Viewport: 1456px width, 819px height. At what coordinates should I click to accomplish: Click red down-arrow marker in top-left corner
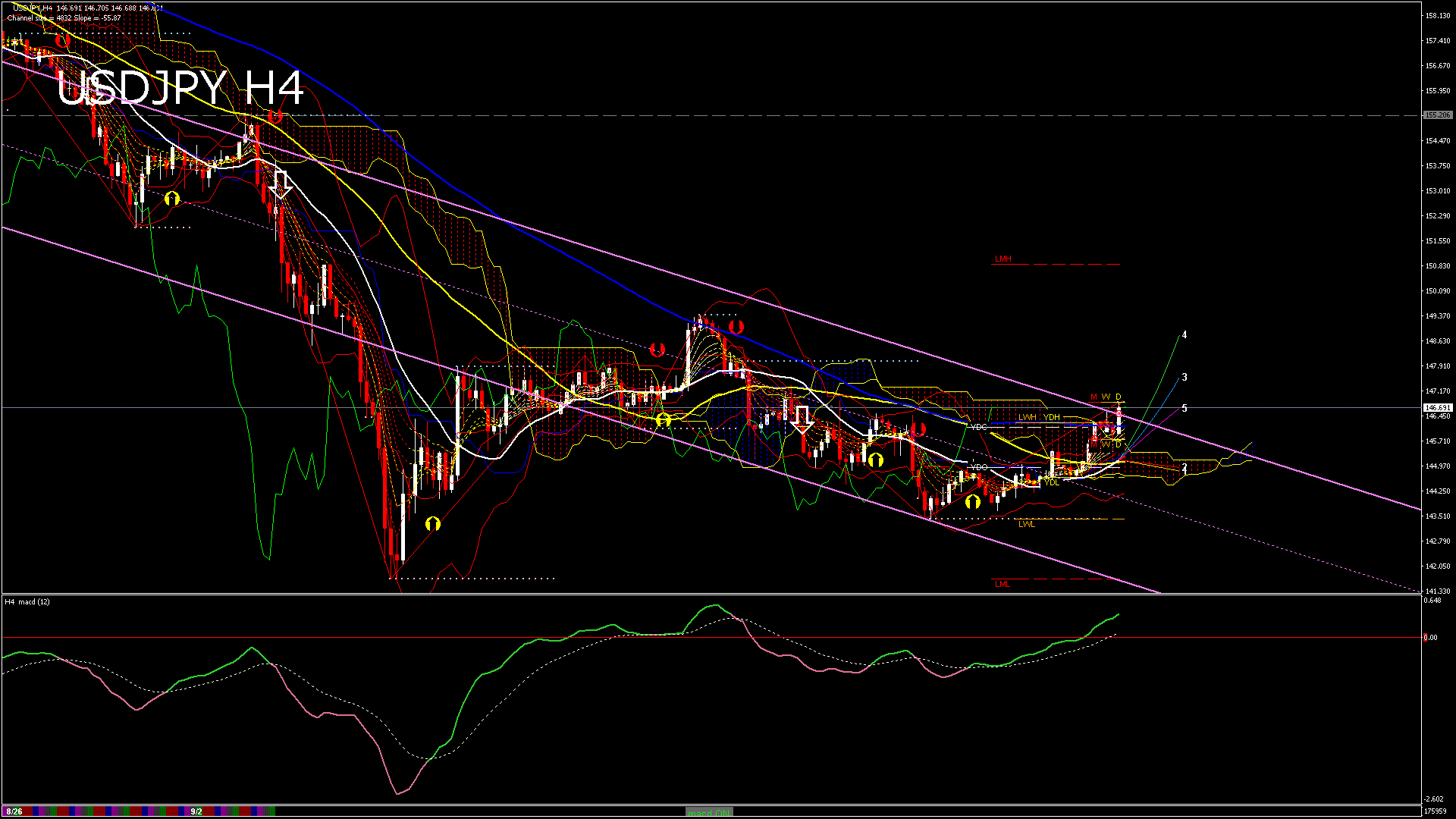coord(63,39)
